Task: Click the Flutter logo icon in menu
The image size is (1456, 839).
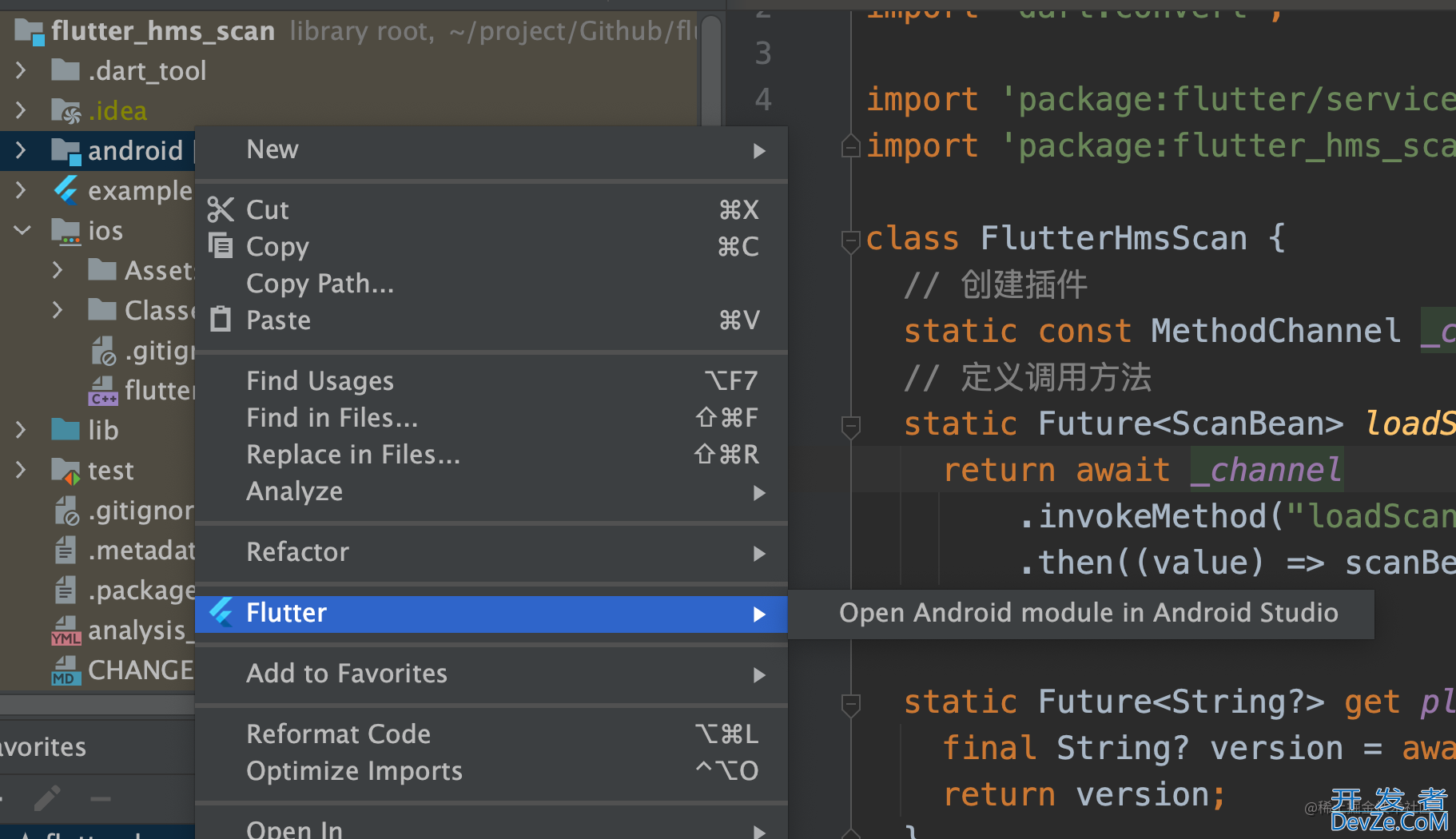Action: click(221, 613)
